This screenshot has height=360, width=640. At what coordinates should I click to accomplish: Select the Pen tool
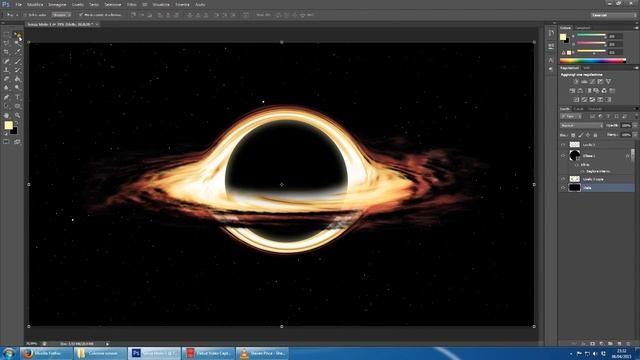[7, 97]
